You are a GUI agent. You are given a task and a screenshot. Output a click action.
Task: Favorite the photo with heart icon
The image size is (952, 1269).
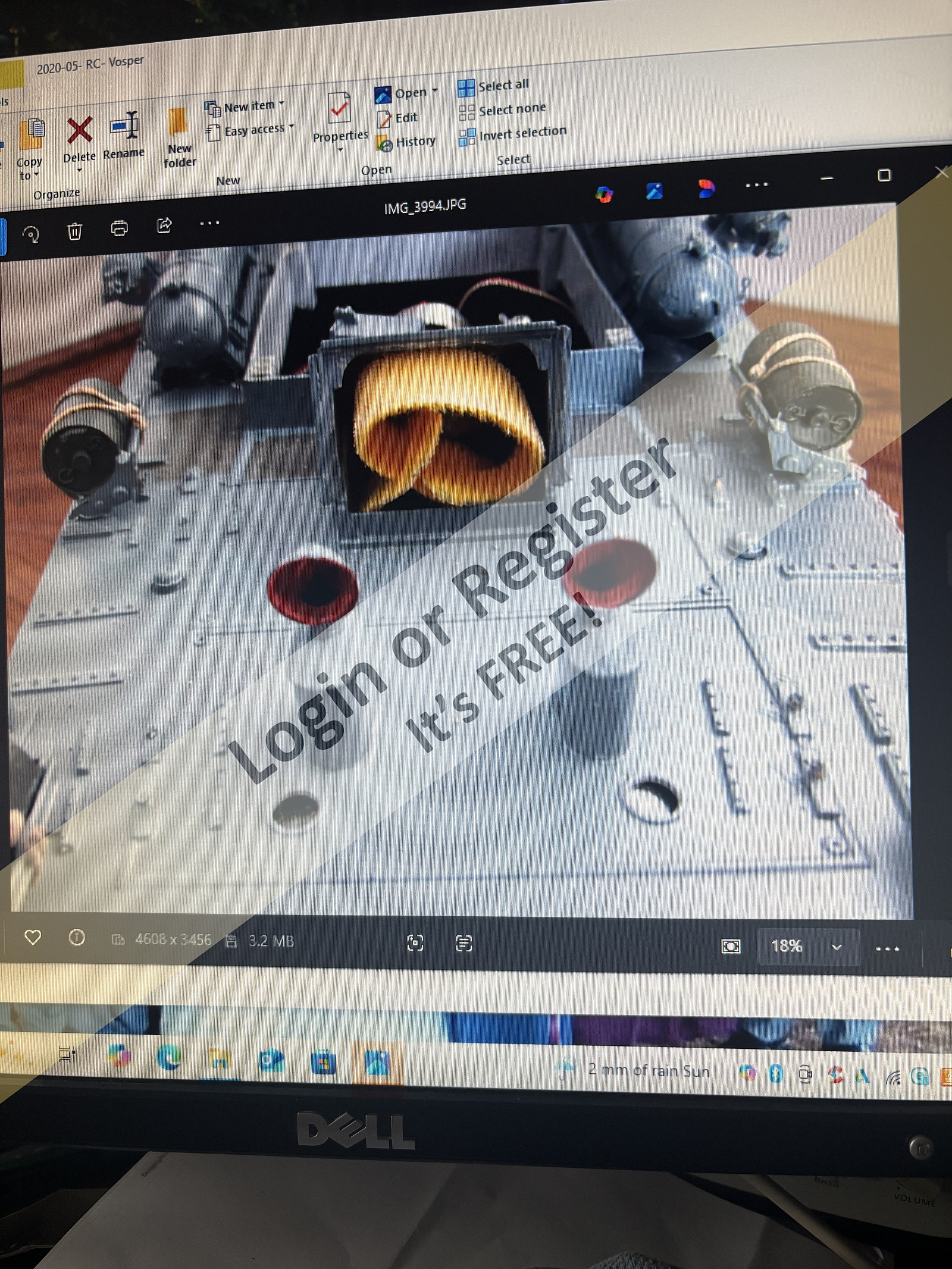pos(33,938)
